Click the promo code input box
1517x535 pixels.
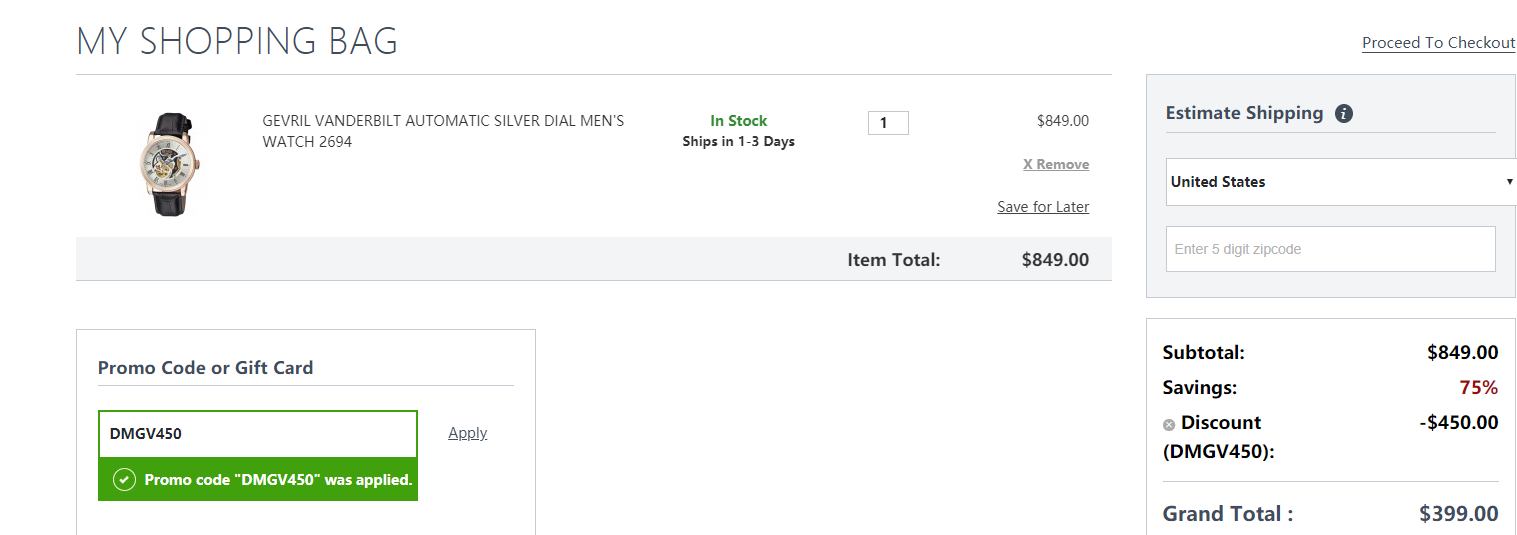(258, 434)
